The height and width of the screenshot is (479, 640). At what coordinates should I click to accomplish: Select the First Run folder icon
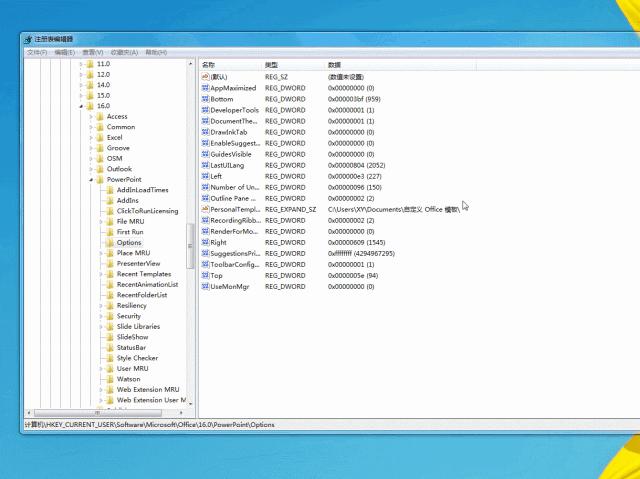(x=110, y=232)
